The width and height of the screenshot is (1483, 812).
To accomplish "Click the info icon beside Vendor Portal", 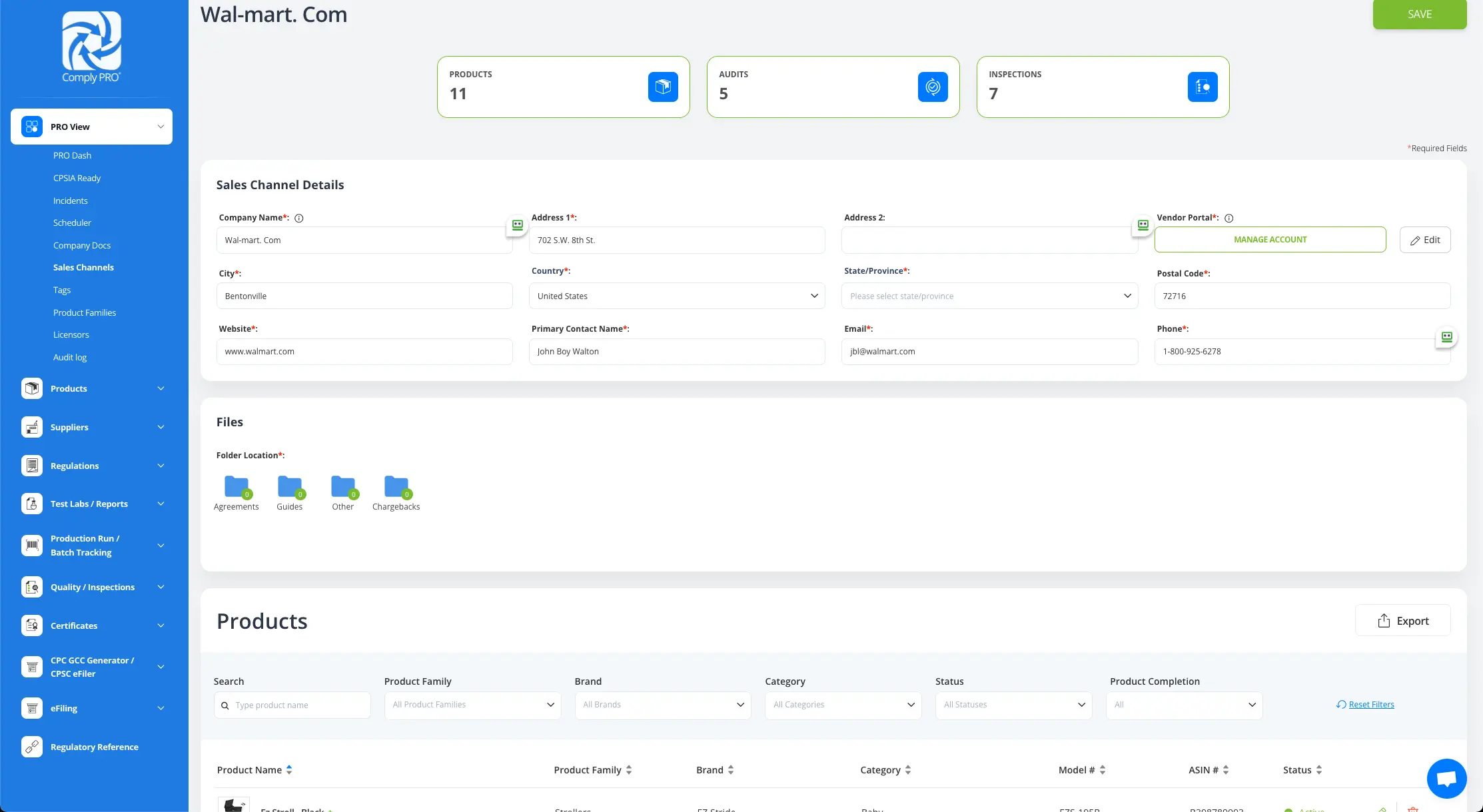I will coord(1229,218).
